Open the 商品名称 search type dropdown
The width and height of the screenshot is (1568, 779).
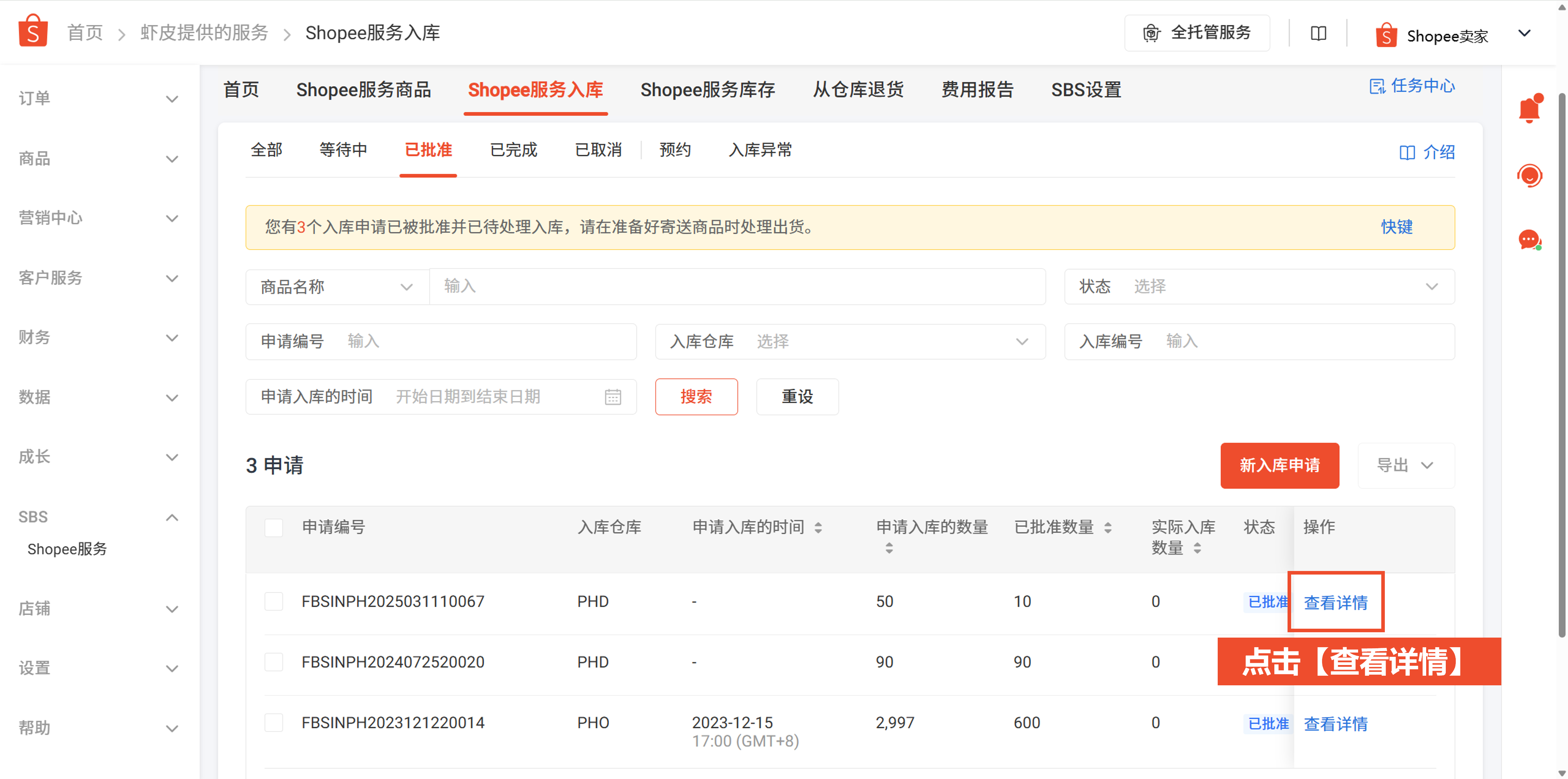coord(337,287)
